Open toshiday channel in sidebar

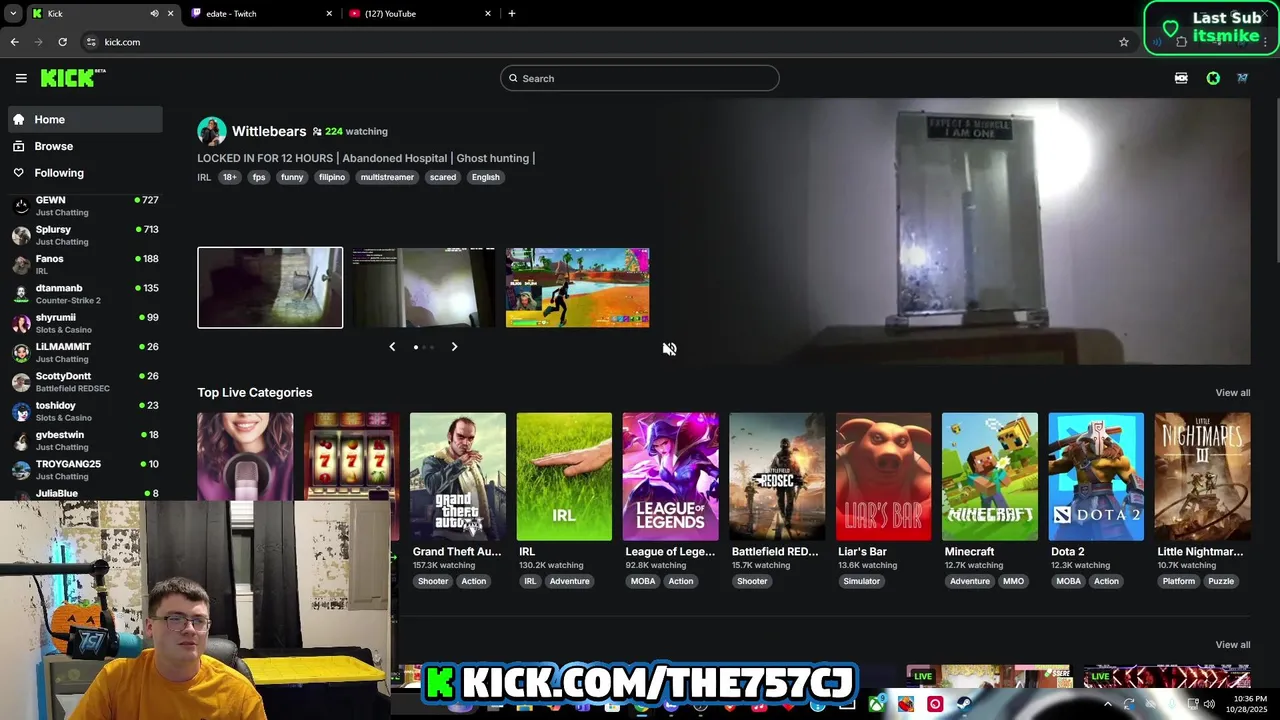pyautogui.click(x=85, y=411)
